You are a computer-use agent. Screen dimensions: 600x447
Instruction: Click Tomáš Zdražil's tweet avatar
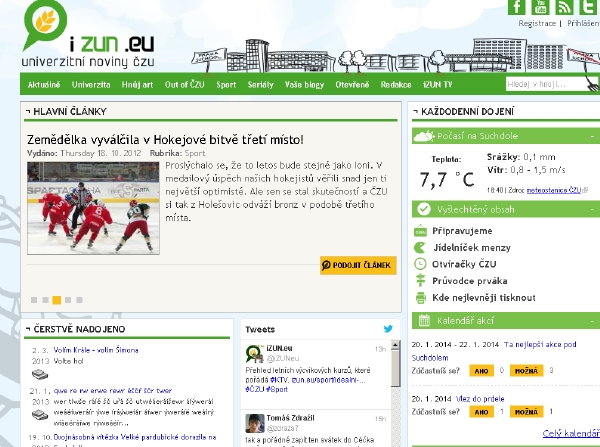pos(254,423)
